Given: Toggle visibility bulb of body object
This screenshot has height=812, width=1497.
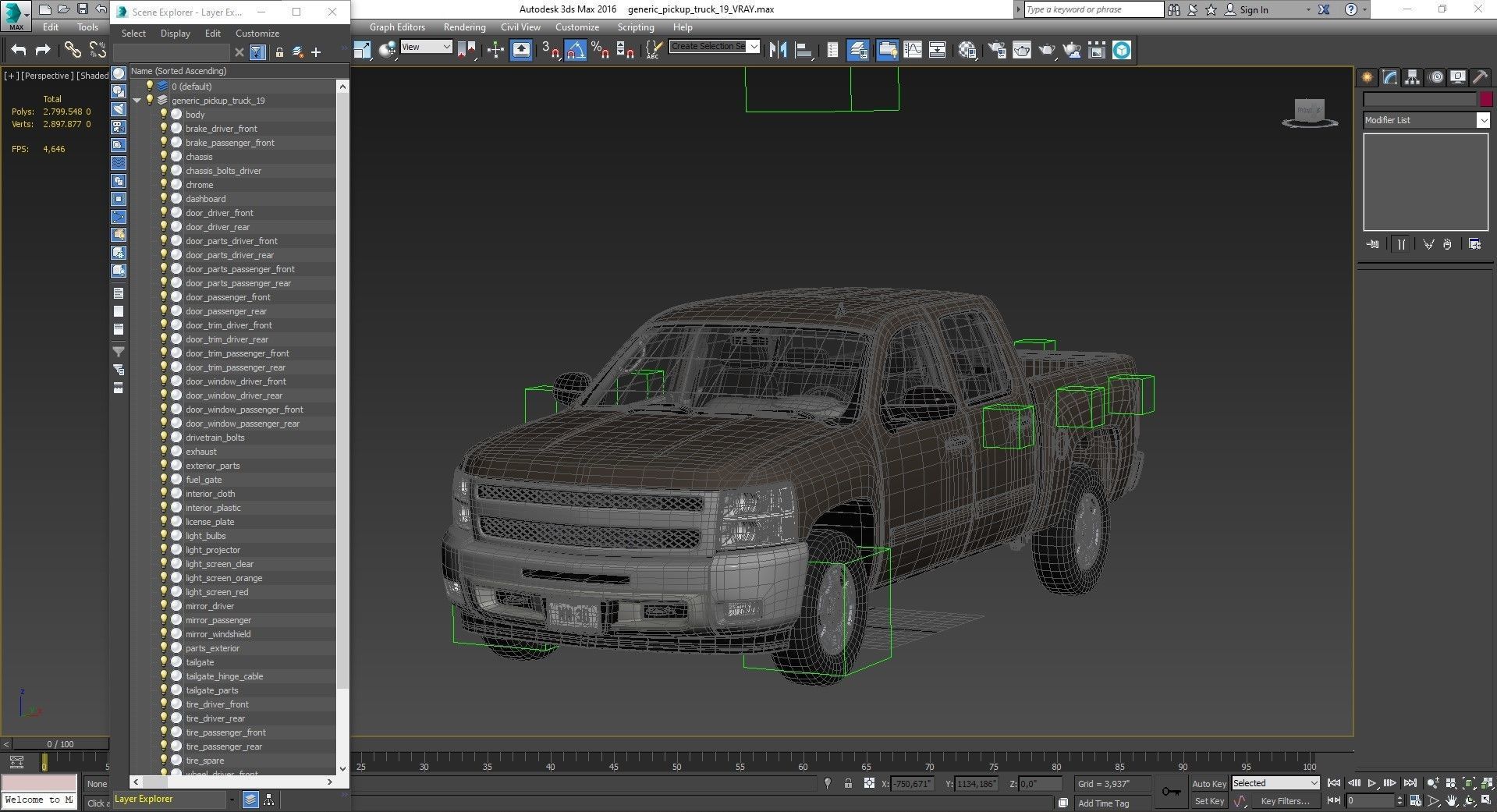Looking at the screenshot, I should [x=164, y=114].
